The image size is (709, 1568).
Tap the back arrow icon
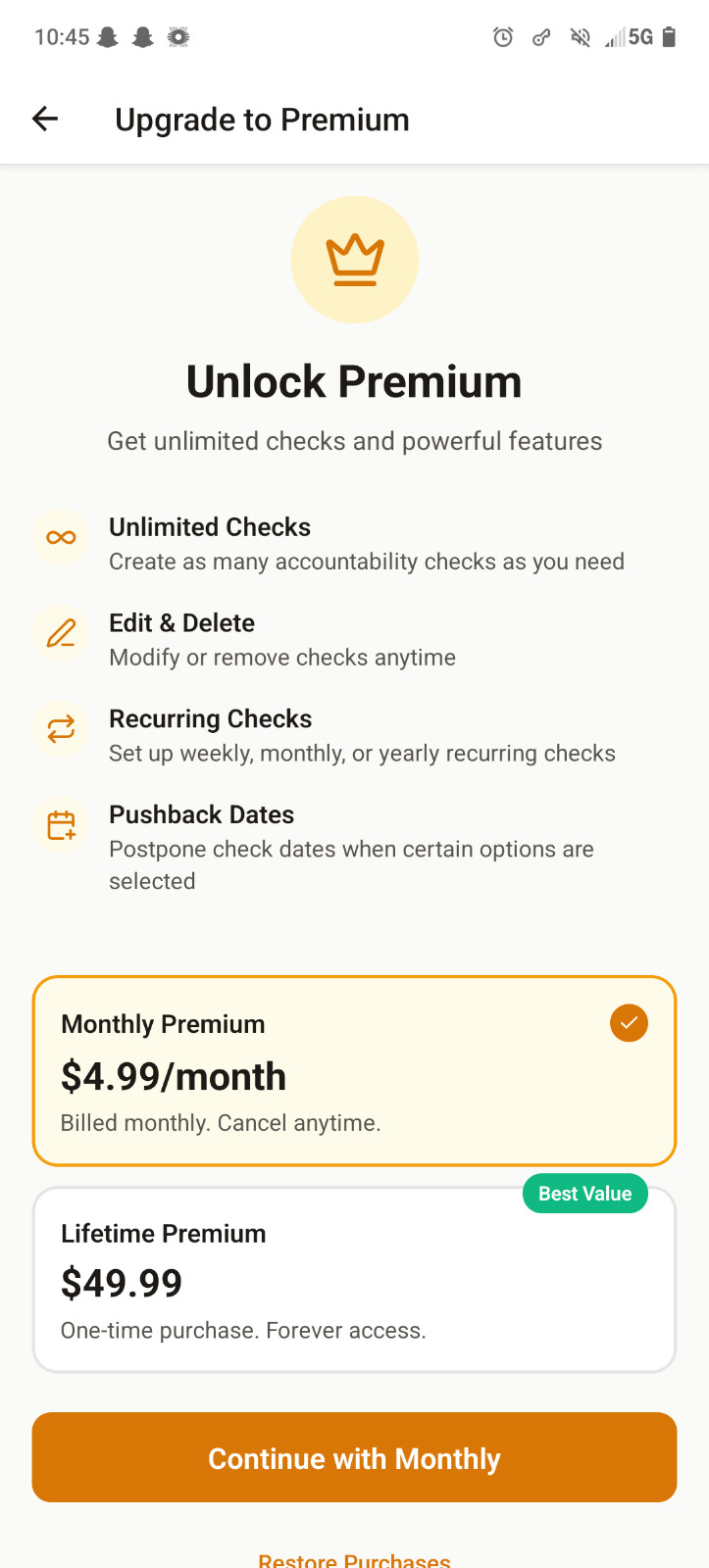(45, 120)
